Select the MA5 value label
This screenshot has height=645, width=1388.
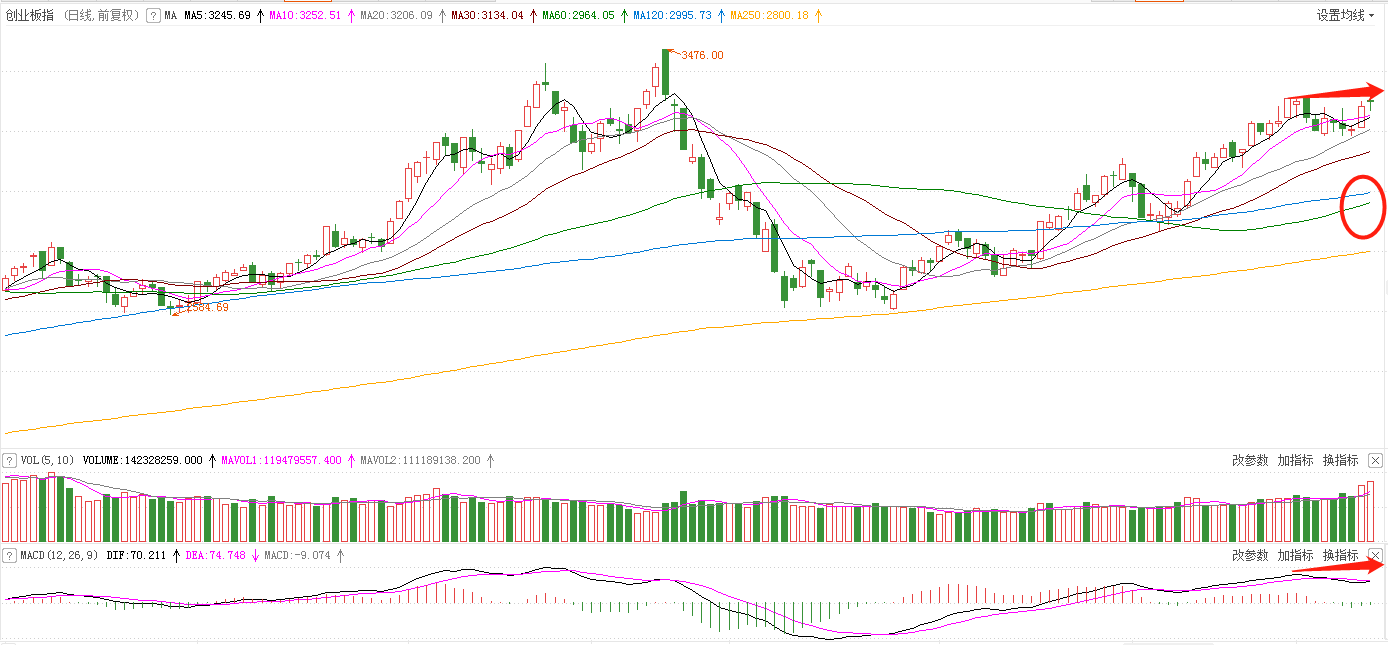pyautogui.click(x=217, y=16)
